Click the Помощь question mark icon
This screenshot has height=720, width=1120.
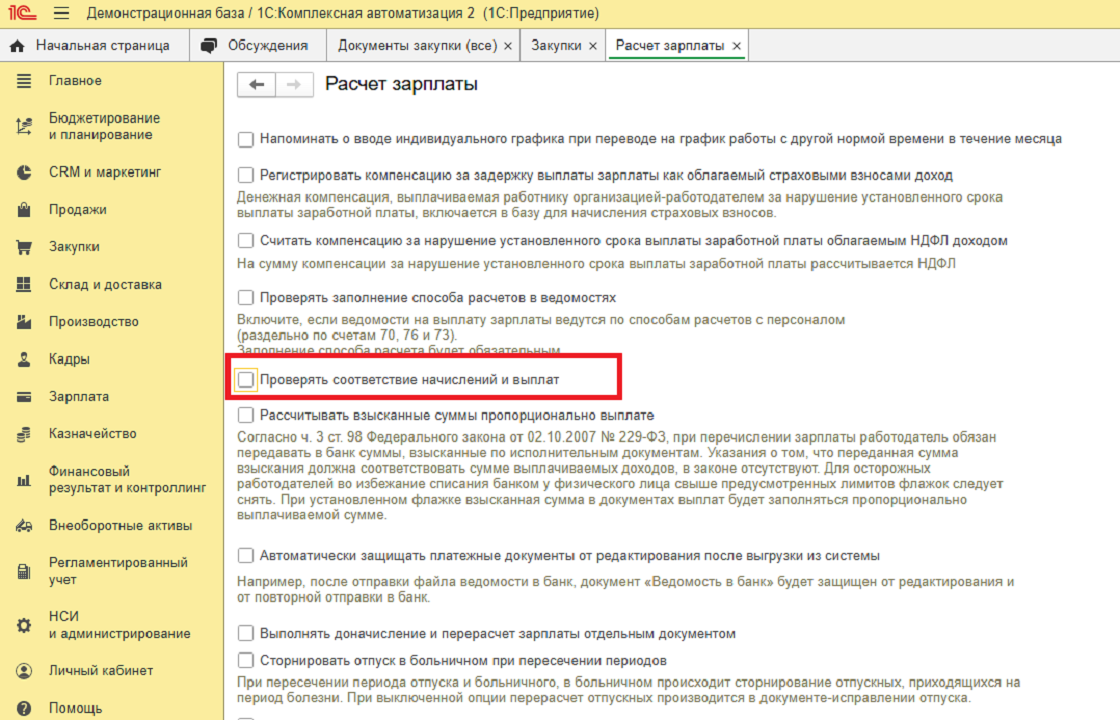[24, 708]
